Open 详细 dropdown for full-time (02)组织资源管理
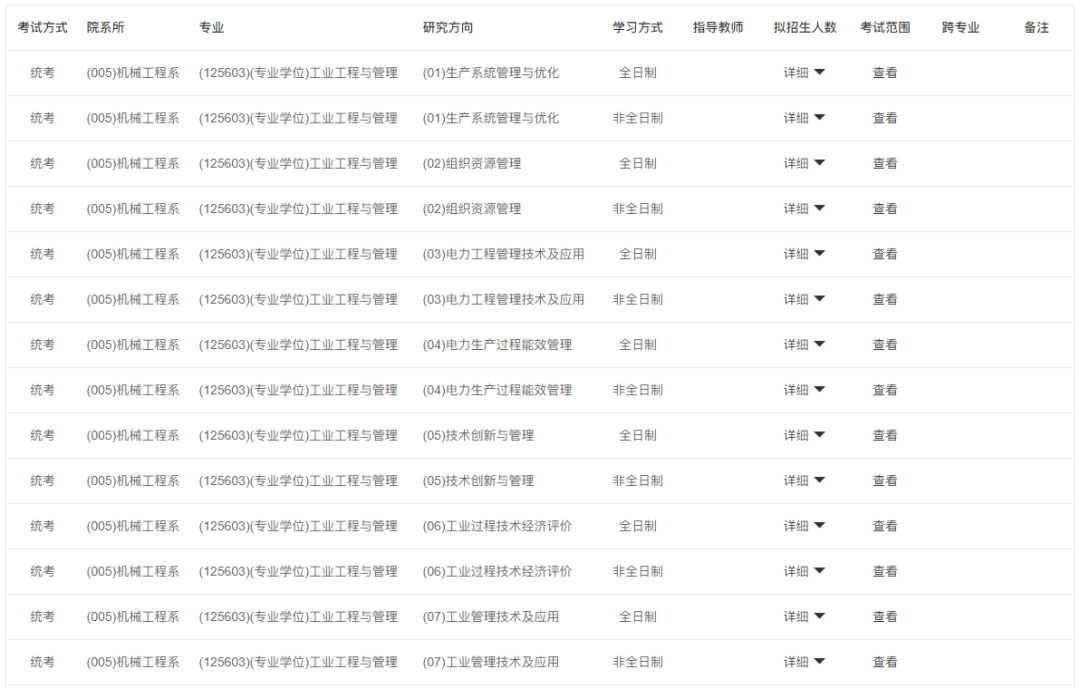Viewport: 1080px width, 689px height. click(x=804, y=163)
